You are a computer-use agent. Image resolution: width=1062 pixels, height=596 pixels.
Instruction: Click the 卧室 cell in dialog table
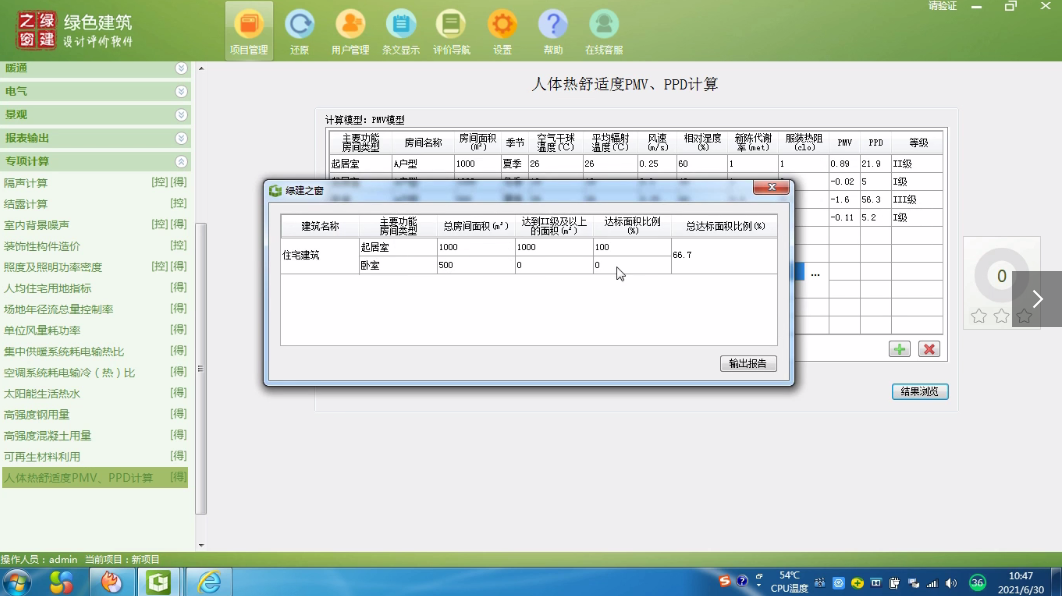point(398,265)
